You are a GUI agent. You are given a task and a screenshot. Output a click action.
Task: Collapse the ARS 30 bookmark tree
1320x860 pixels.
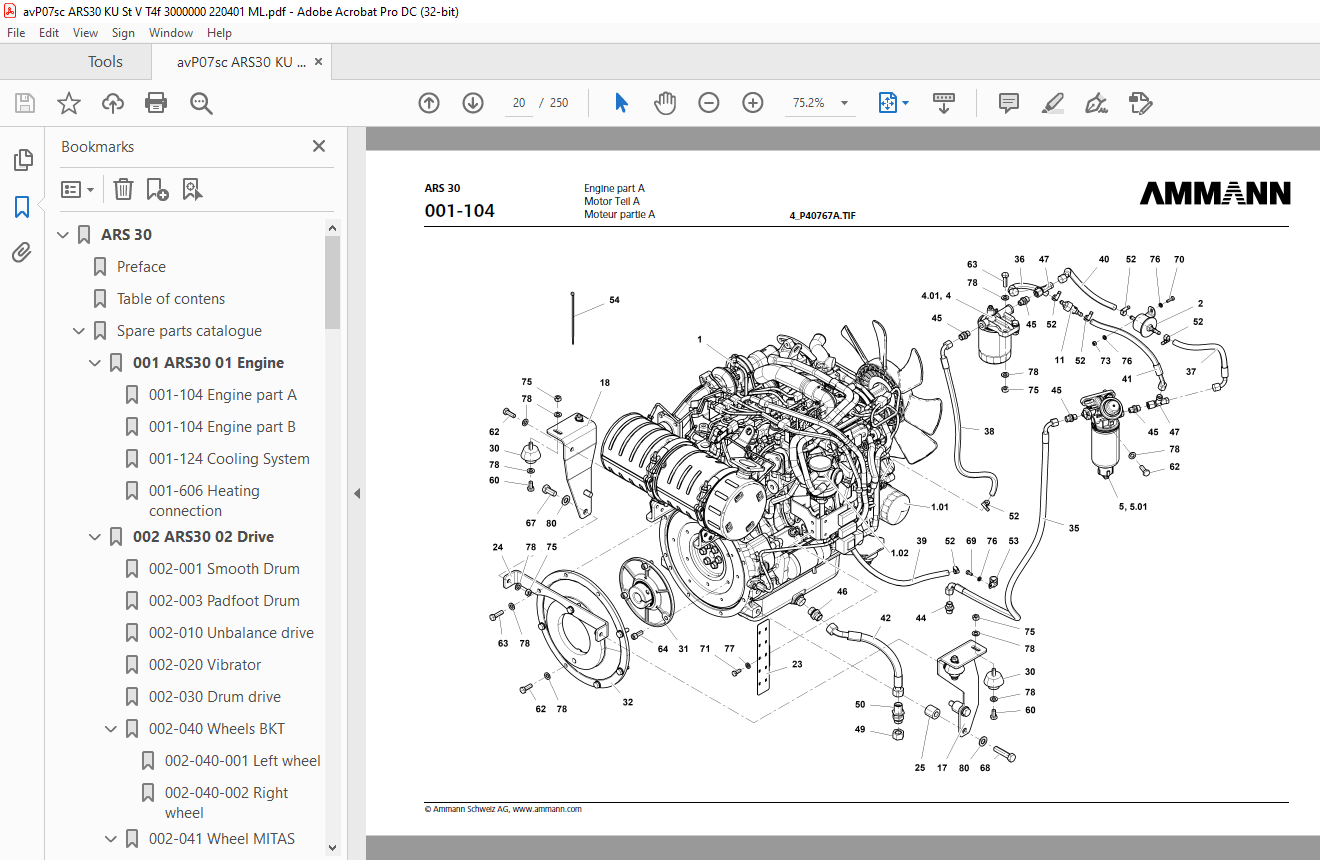coord(63,235)
